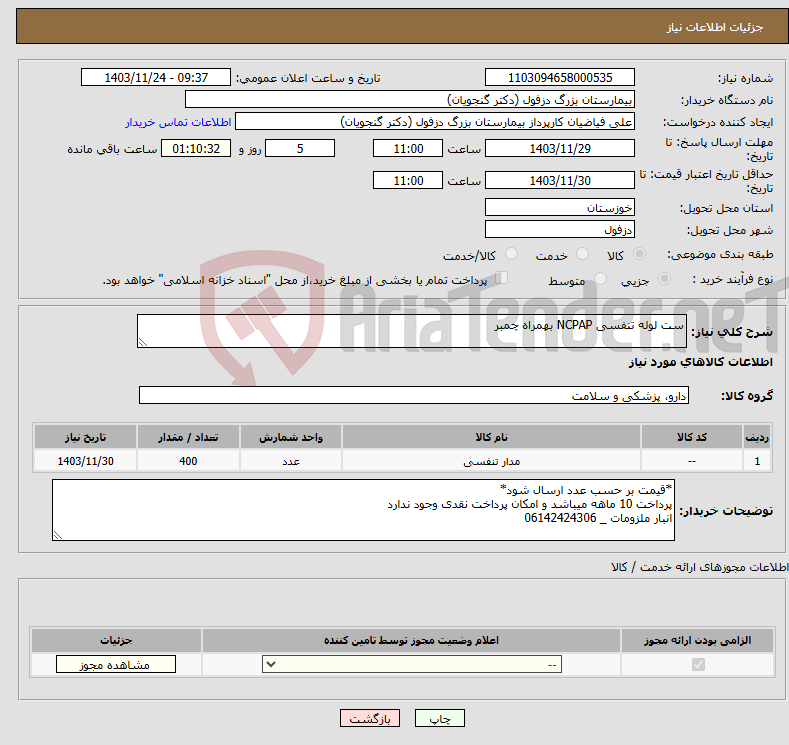Toggle the mandatory license checkbox in table
This screenshot has height=745, width=789.
697,665
